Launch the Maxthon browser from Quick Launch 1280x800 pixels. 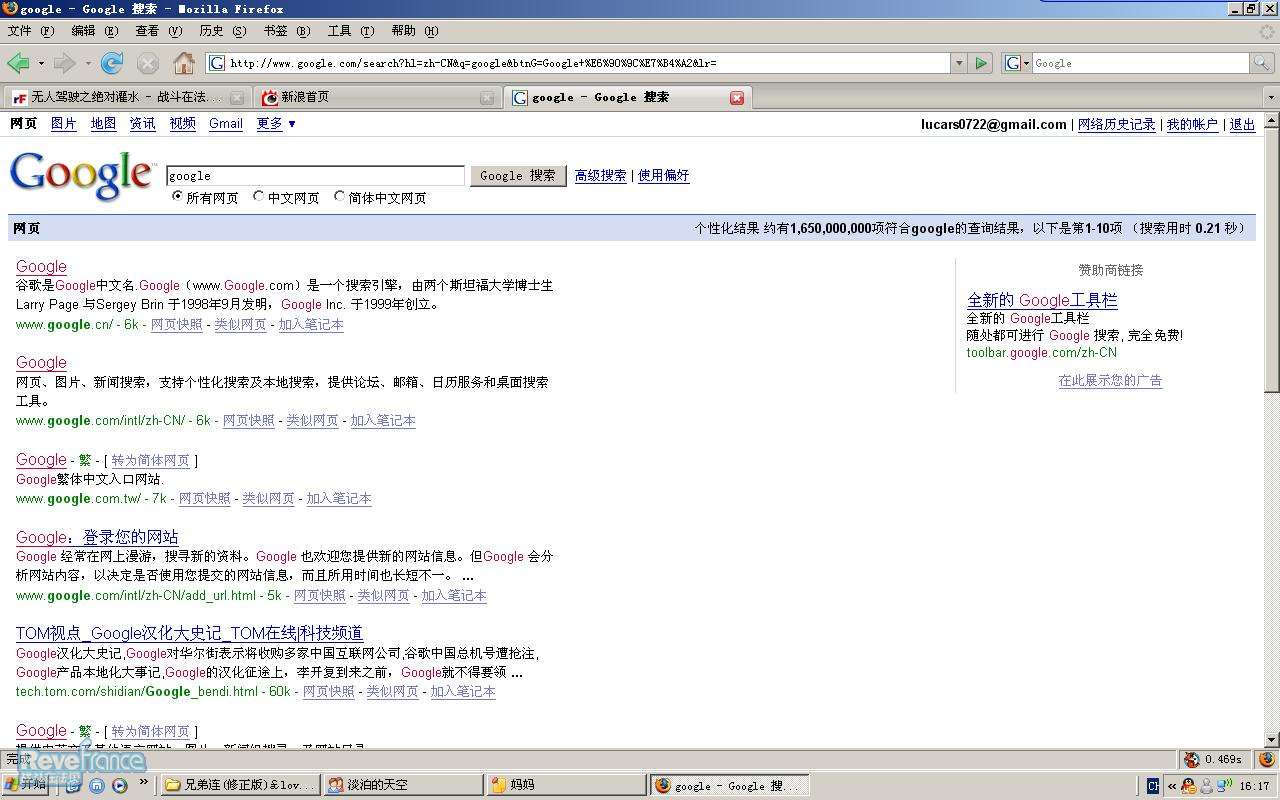pyautogui.click(x=97, y=785)
